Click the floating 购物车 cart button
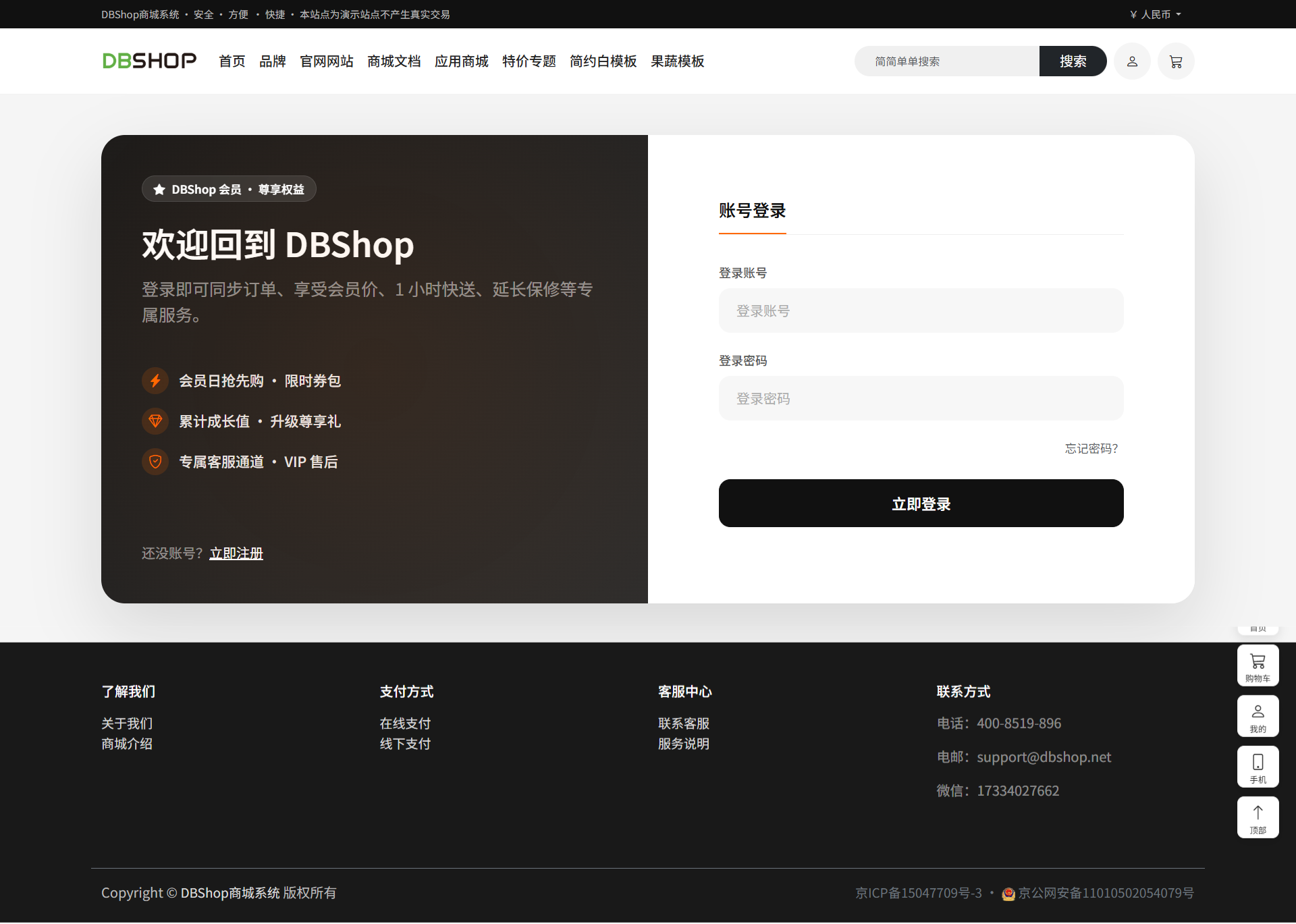The width and height of the screenshot is (1296, 924). 1258,666
